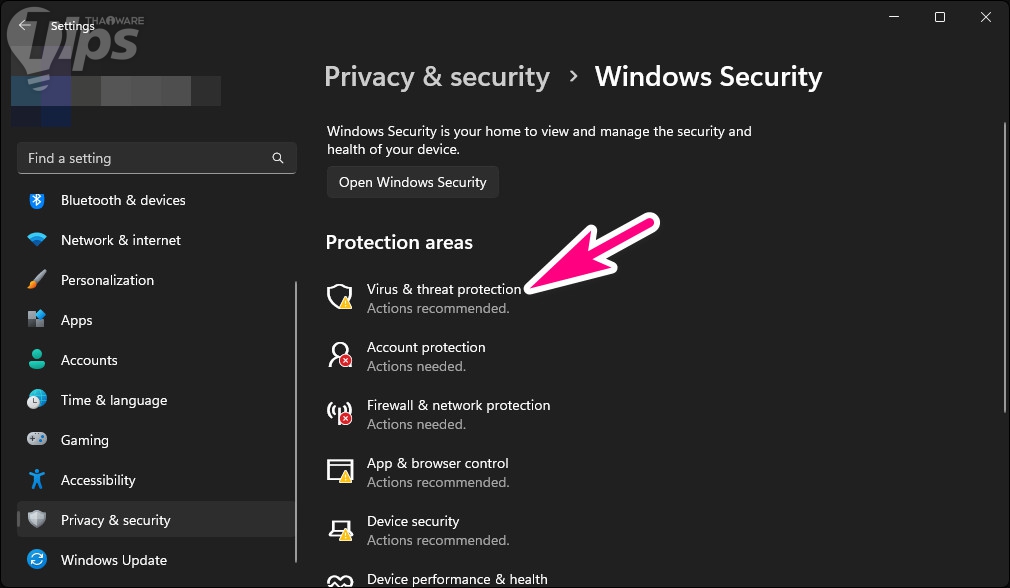Viewport: 1010px width, 588px height.
Task: Open Network & internet settings
Action: coord(120,240)
